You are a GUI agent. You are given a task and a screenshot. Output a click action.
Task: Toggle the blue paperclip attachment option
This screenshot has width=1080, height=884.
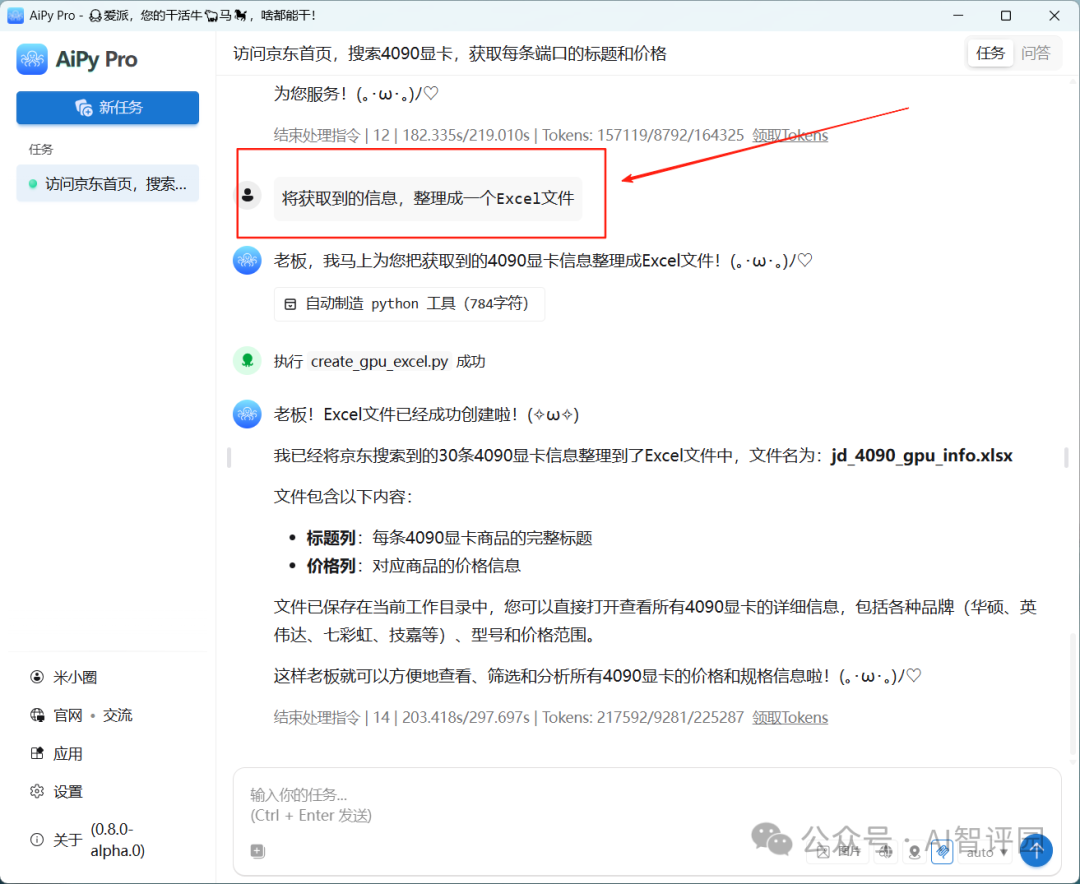point(941,852)
